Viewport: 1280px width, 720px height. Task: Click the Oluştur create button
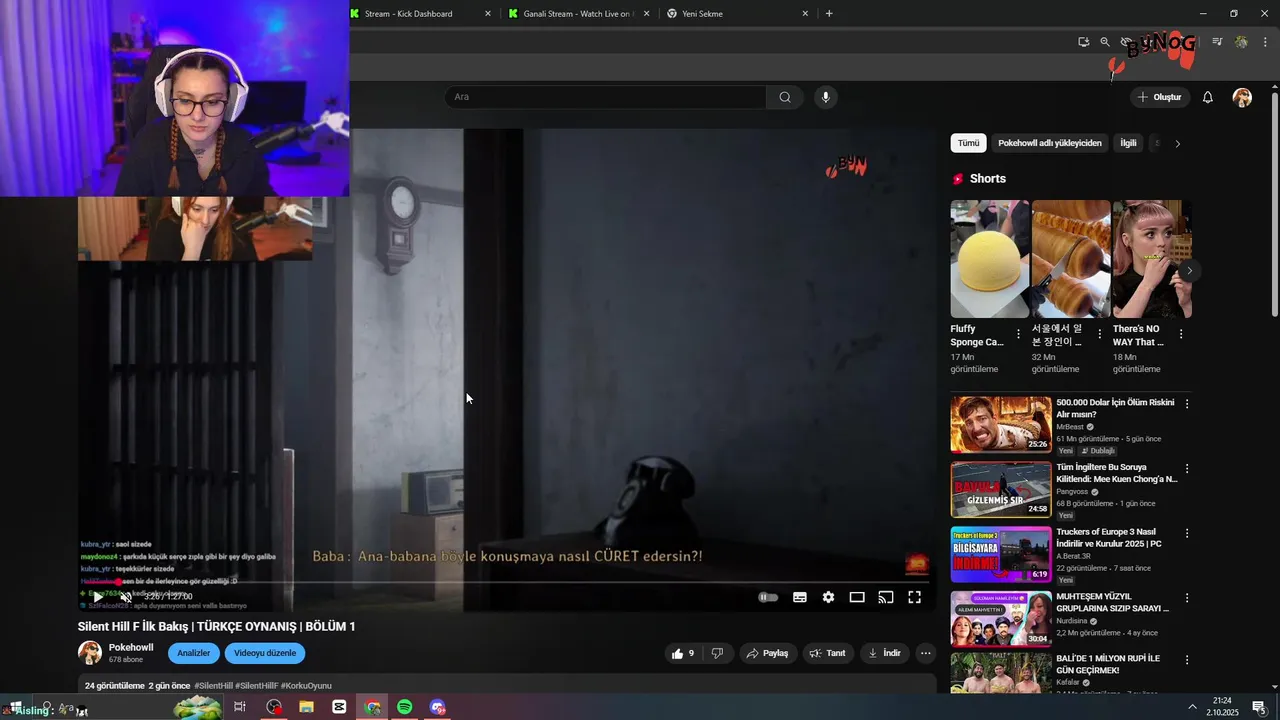pos(1160,97)
